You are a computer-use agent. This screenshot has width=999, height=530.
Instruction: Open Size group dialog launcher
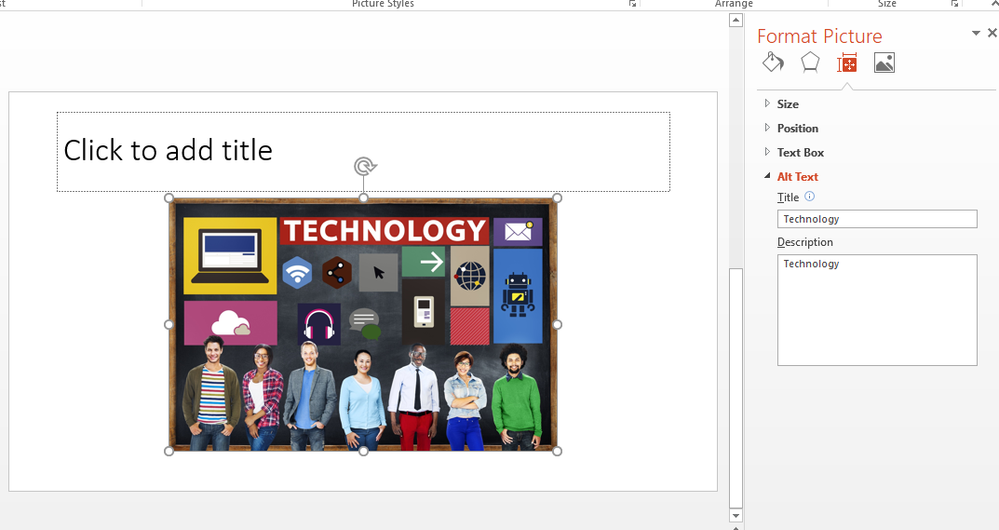click(954, 4)
